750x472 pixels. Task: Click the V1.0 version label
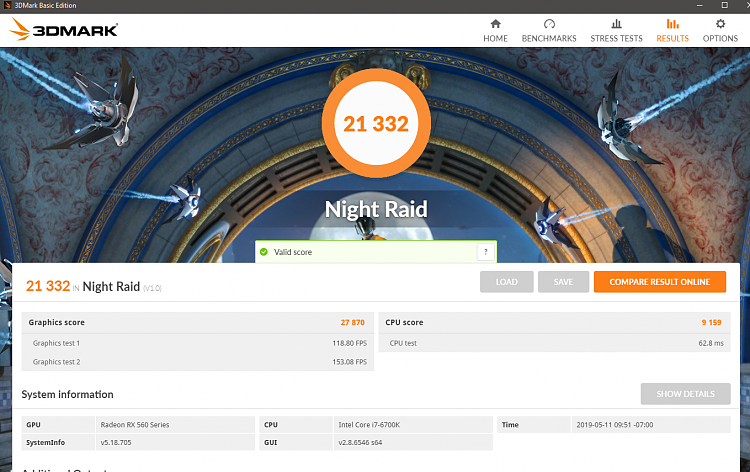pyautogui.click(x=153, y=288)
